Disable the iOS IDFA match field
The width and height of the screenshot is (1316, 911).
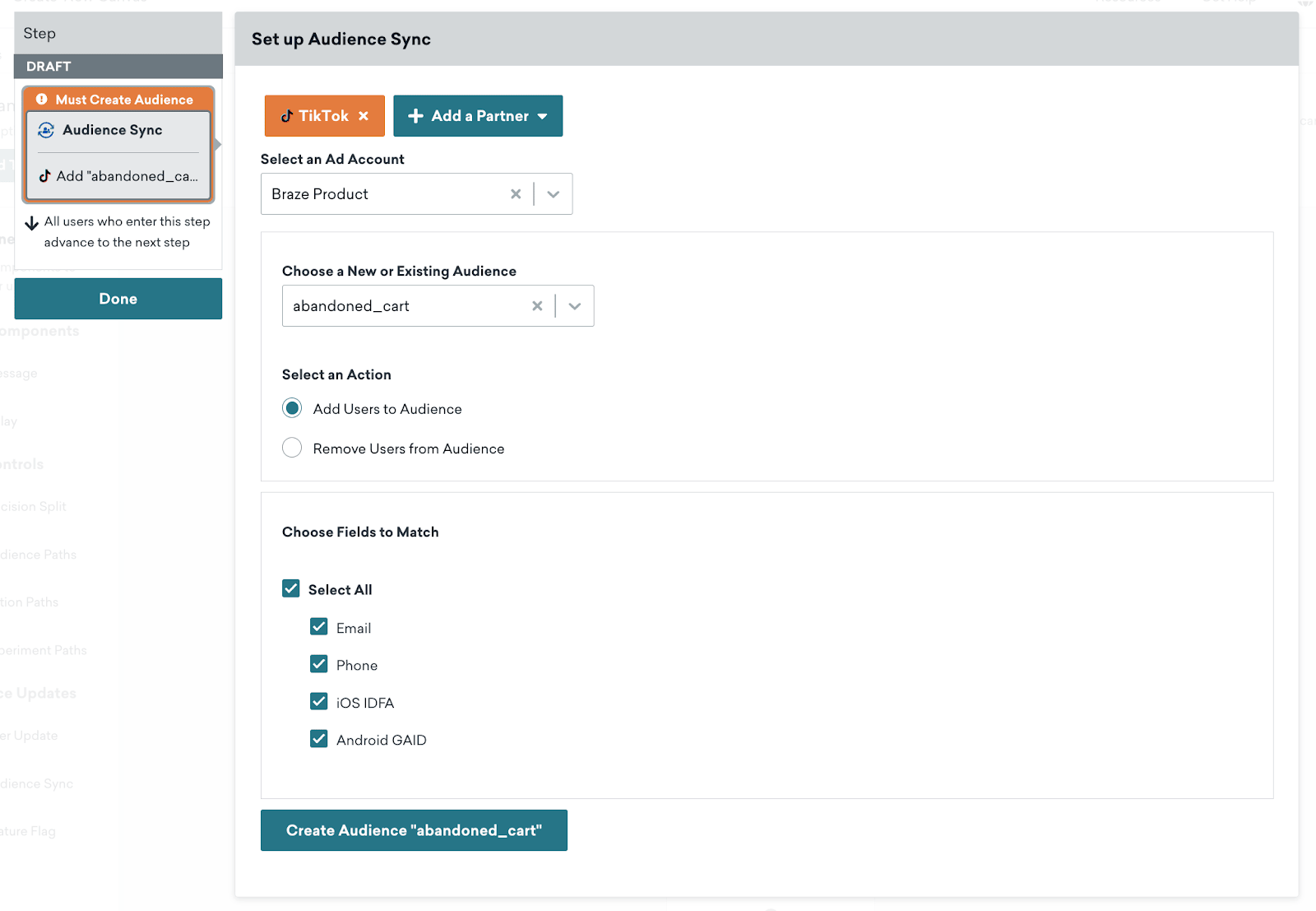319,701
